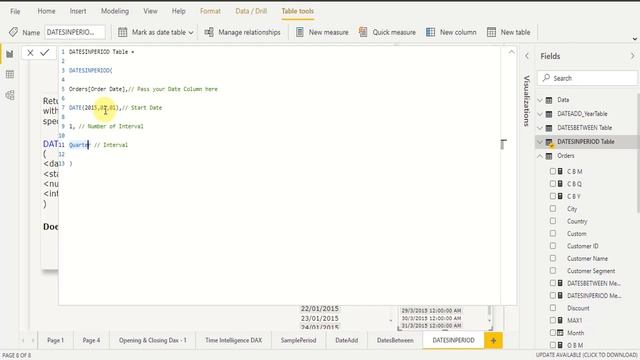Collapse the Fields pane arrow

click(632, 56)
